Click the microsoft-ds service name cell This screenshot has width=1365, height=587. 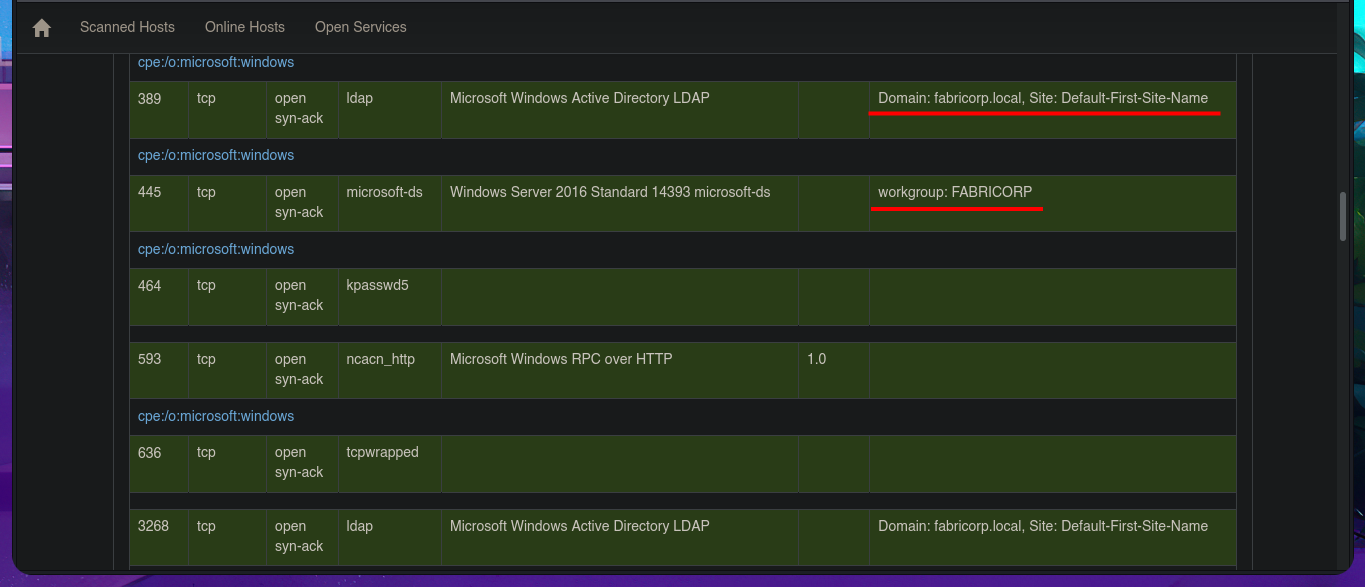coord(384,192)
